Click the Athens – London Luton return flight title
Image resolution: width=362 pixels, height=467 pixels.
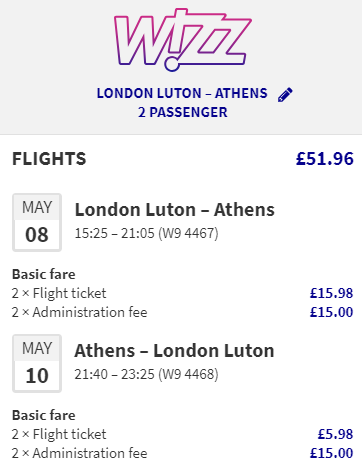(x=174, y=351)
